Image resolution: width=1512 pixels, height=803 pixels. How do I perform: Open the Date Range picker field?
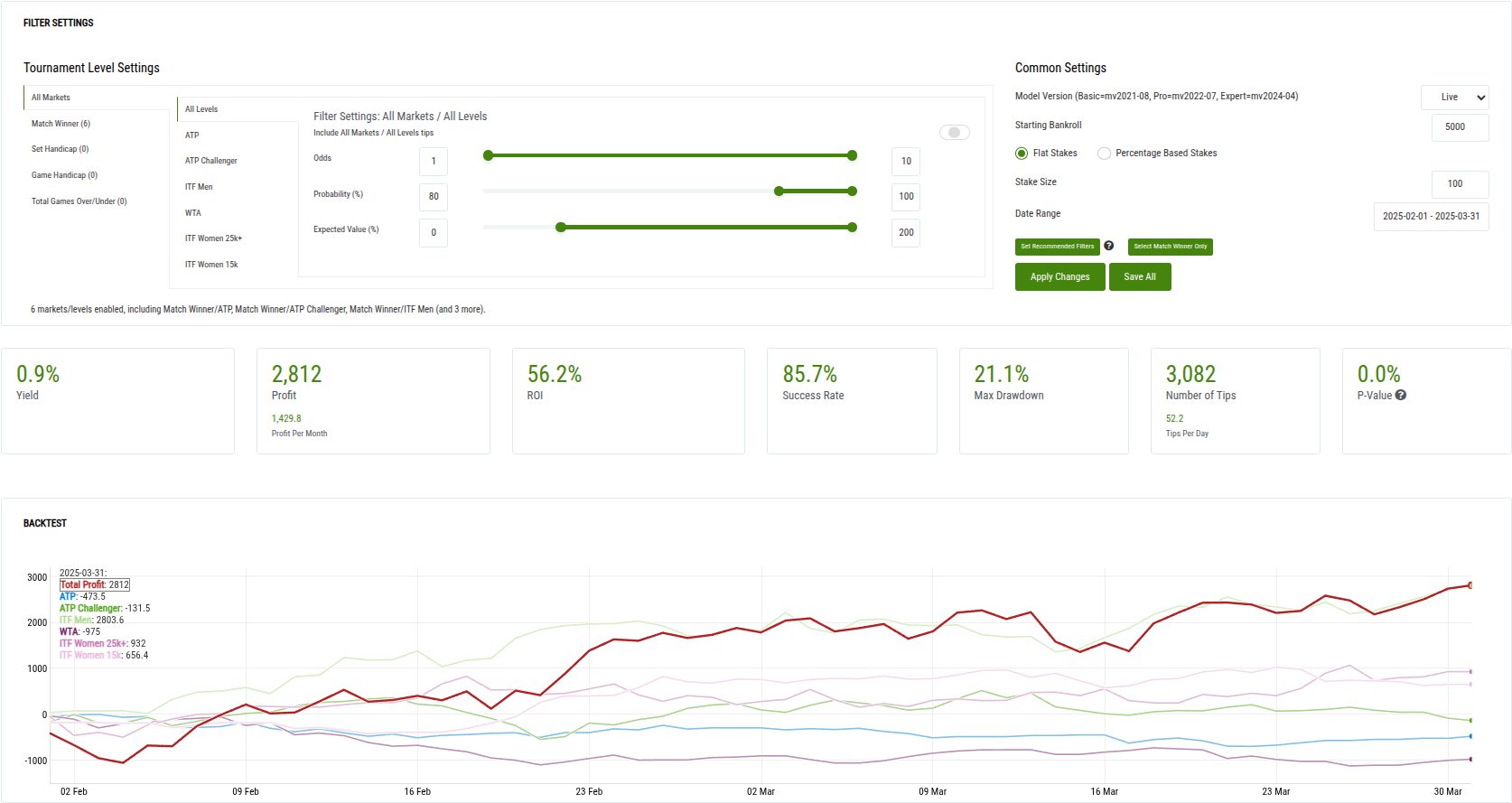pos(1431,217)
